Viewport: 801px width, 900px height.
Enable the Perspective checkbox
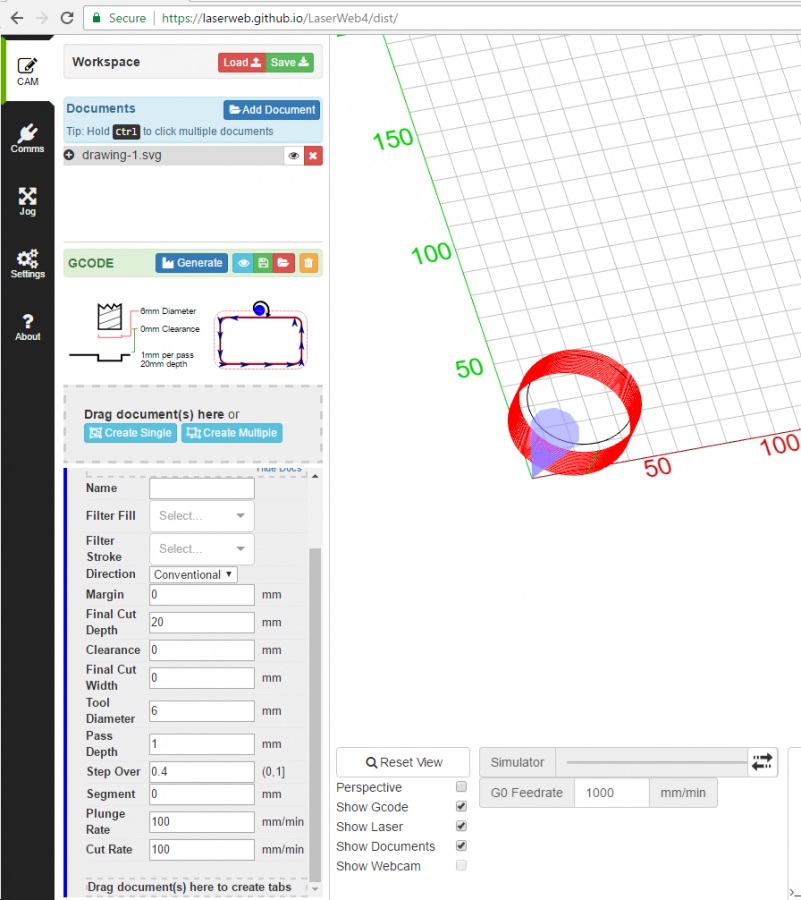(x=461, y=787)
